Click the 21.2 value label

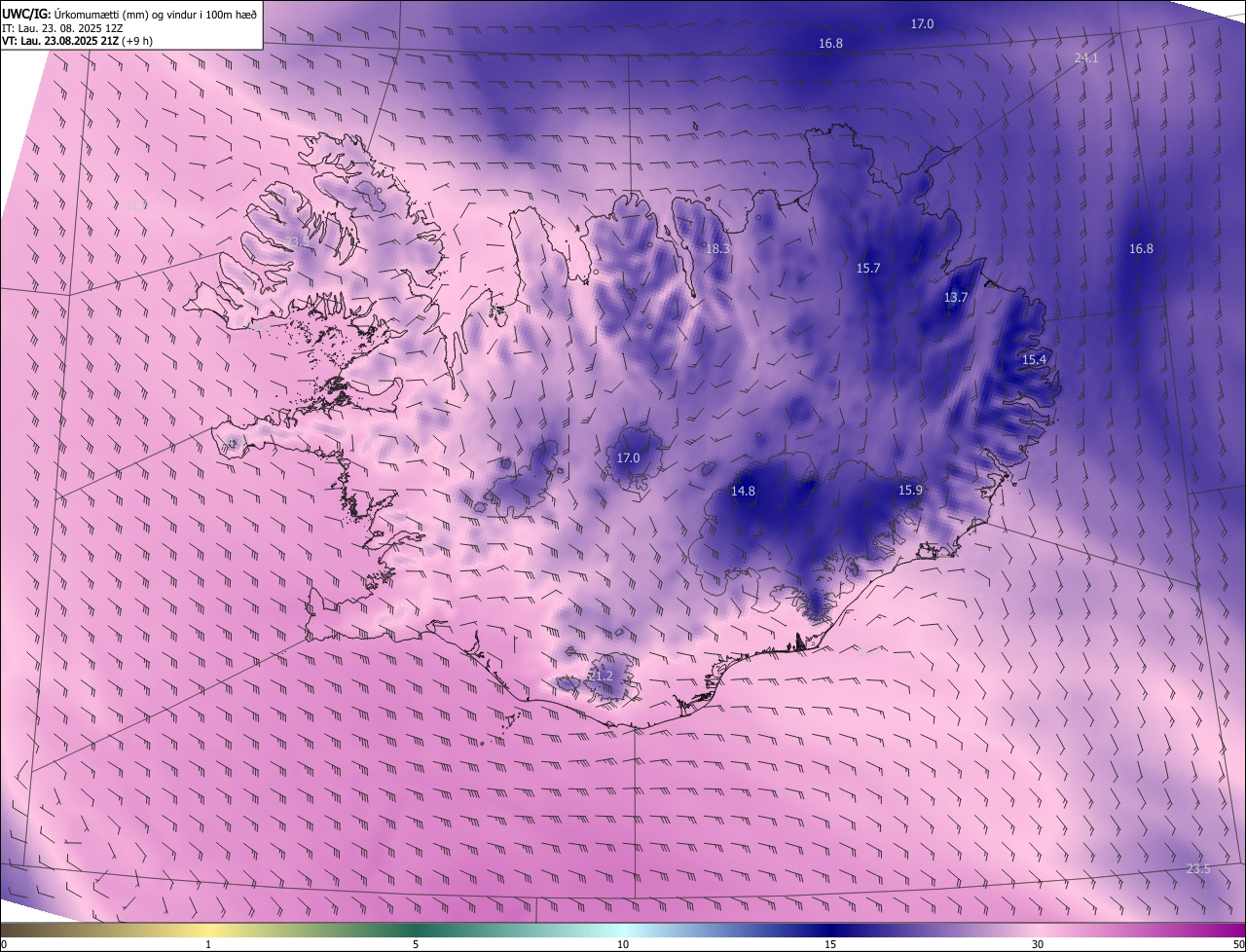(x=601, y=676)
